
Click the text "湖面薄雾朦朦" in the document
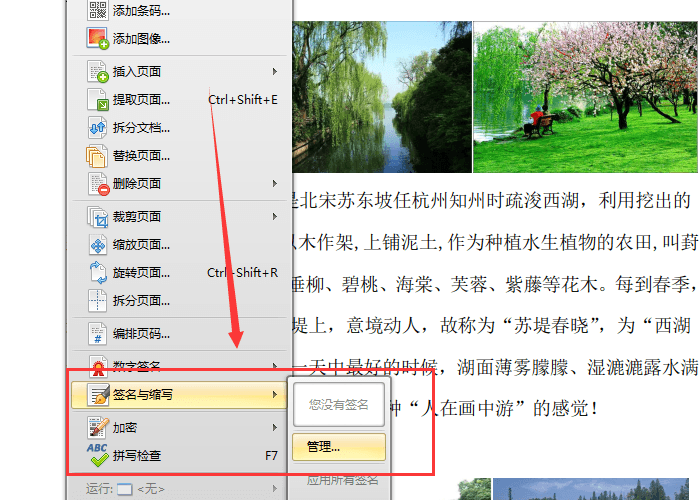tap(512, 367)
